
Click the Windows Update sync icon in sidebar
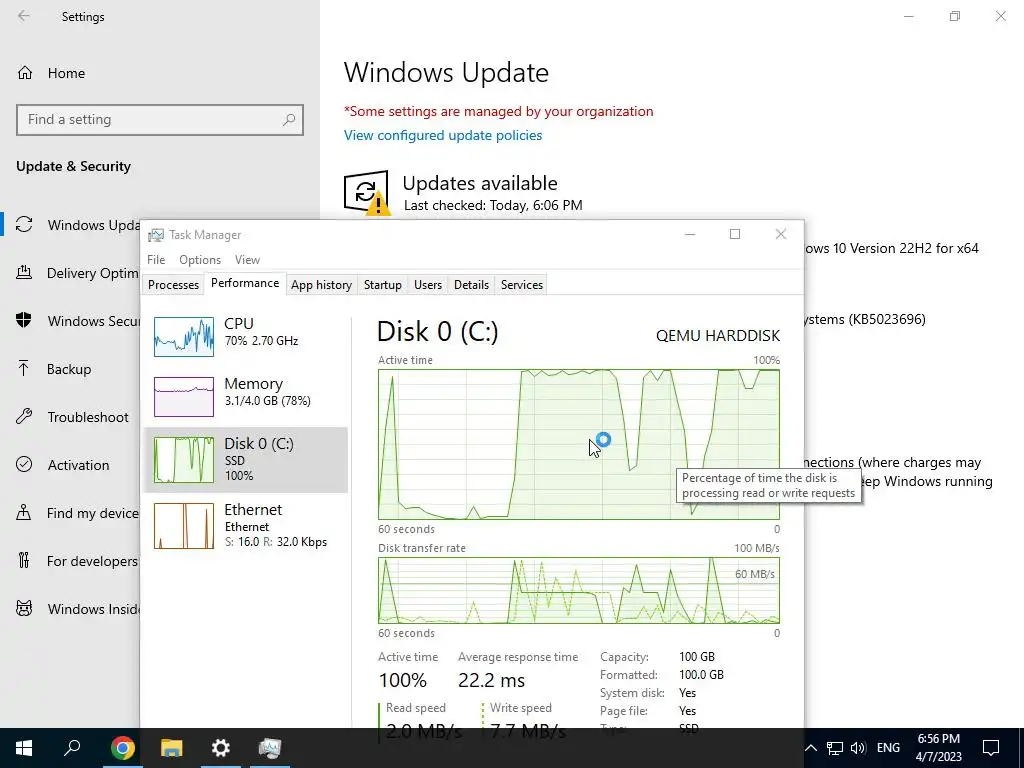click(x=24, y=225)
